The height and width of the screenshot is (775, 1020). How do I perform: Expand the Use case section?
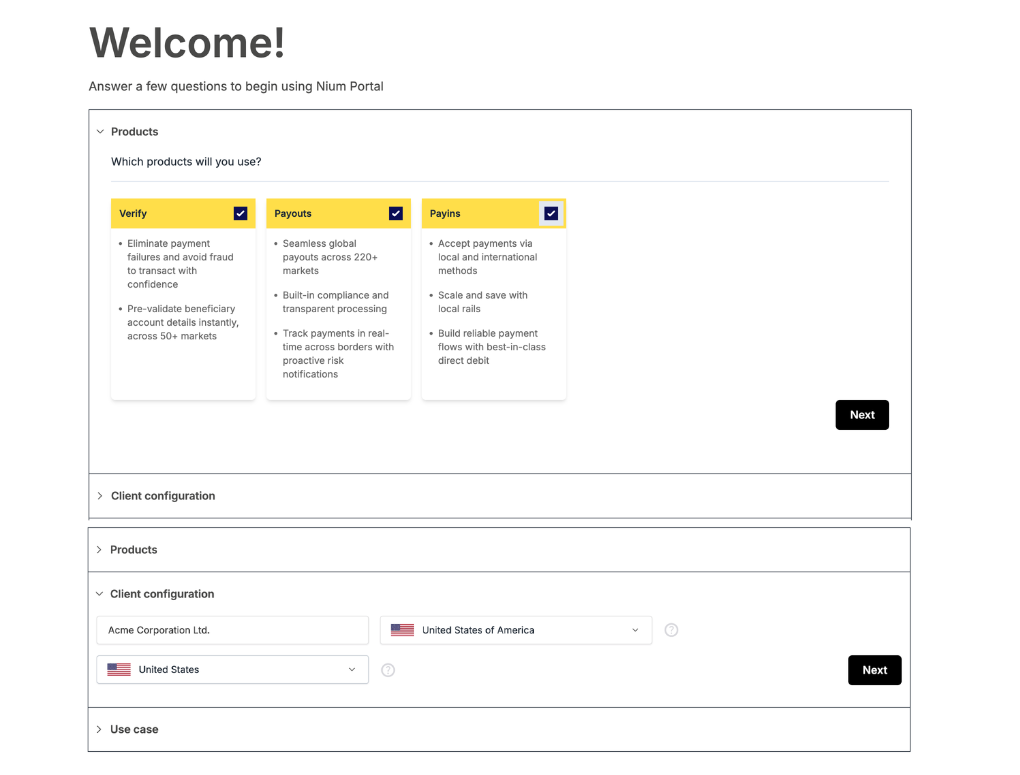point(500,729)
